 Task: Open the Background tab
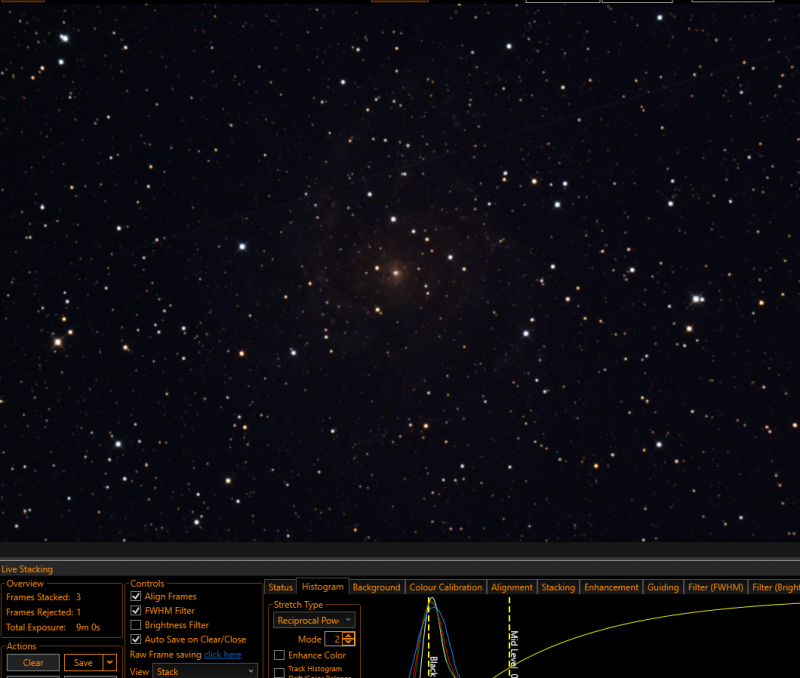[377, 587]
